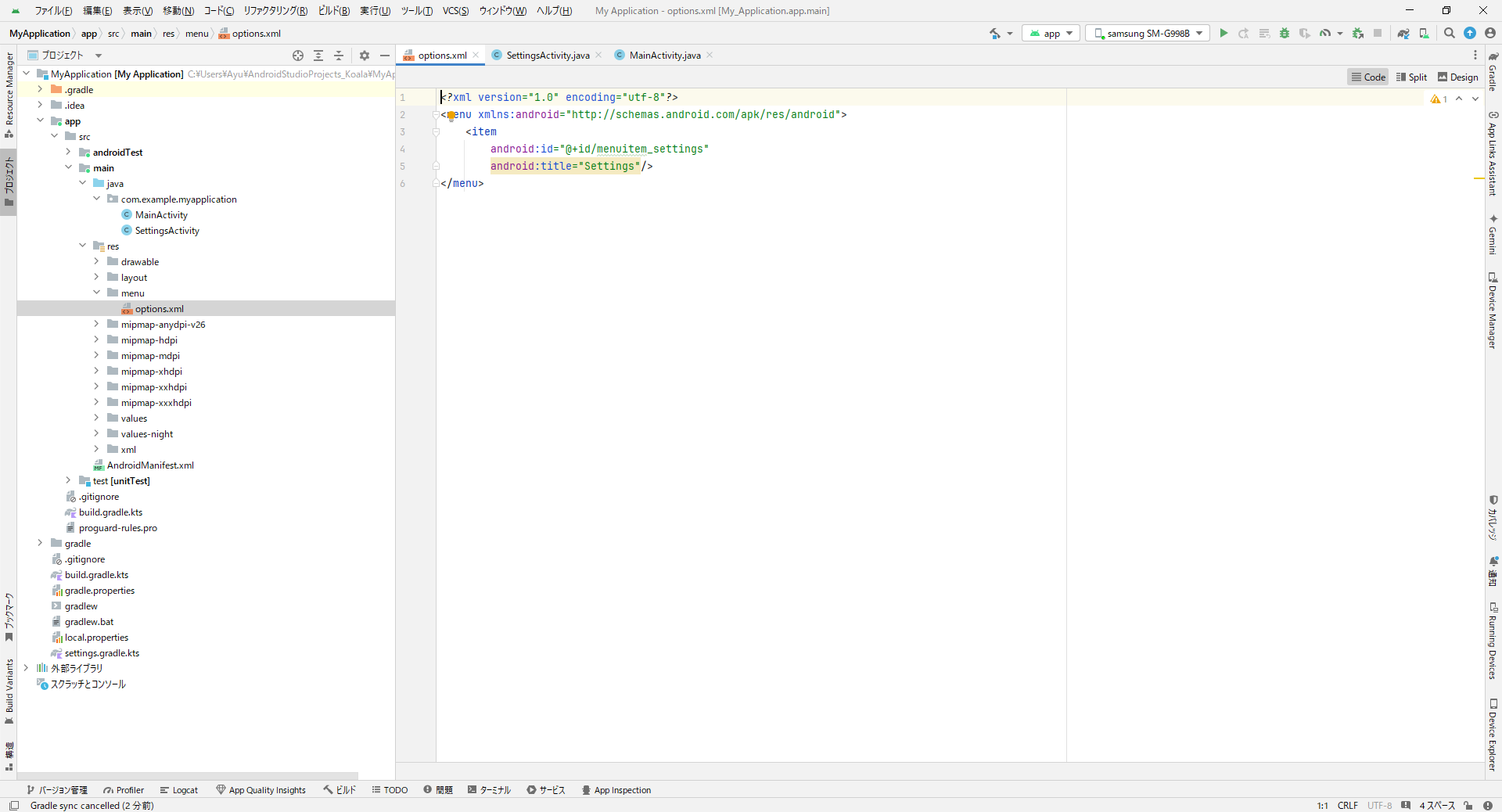Open the Logcat tool window
The image size is (1502, 812).
pyautogui.click(x=179, y=790)
